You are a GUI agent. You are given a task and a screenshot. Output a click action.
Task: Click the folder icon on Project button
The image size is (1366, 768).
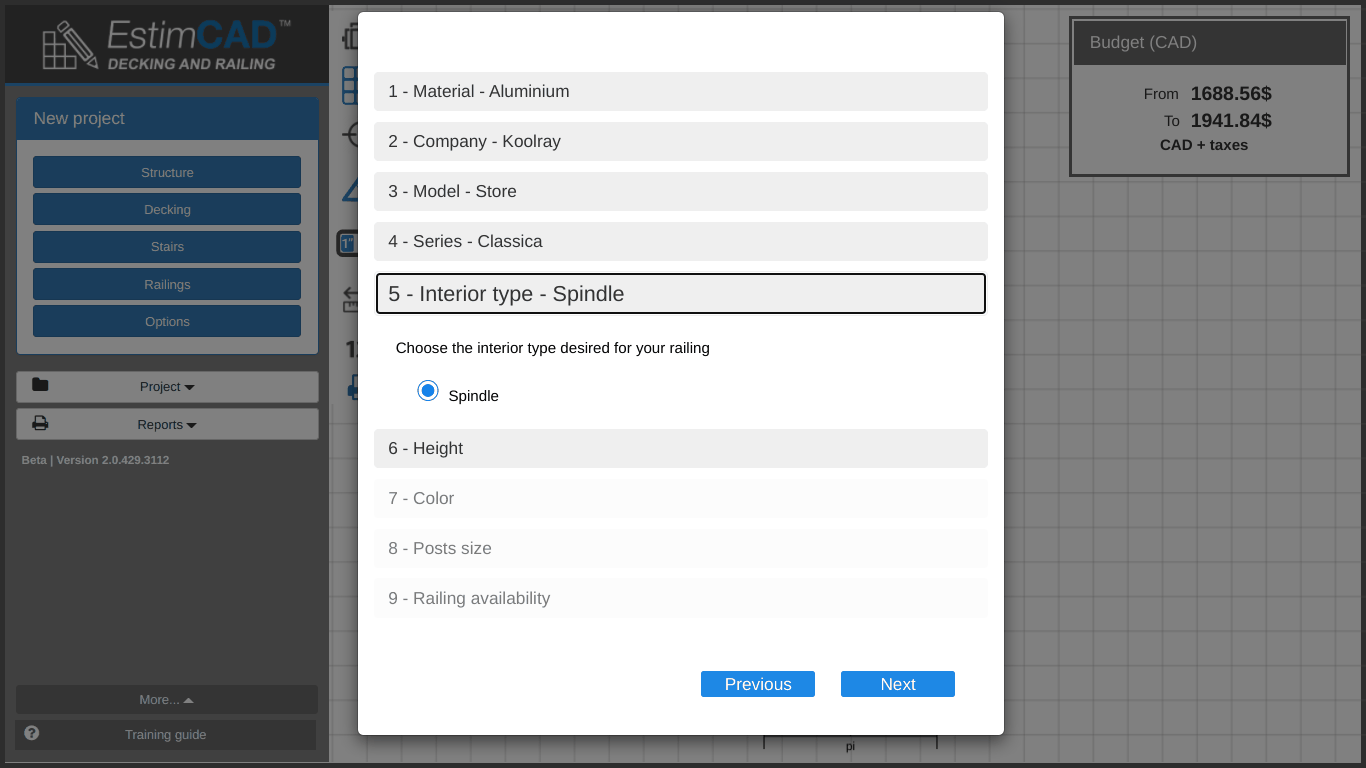[x=40, y=385]
